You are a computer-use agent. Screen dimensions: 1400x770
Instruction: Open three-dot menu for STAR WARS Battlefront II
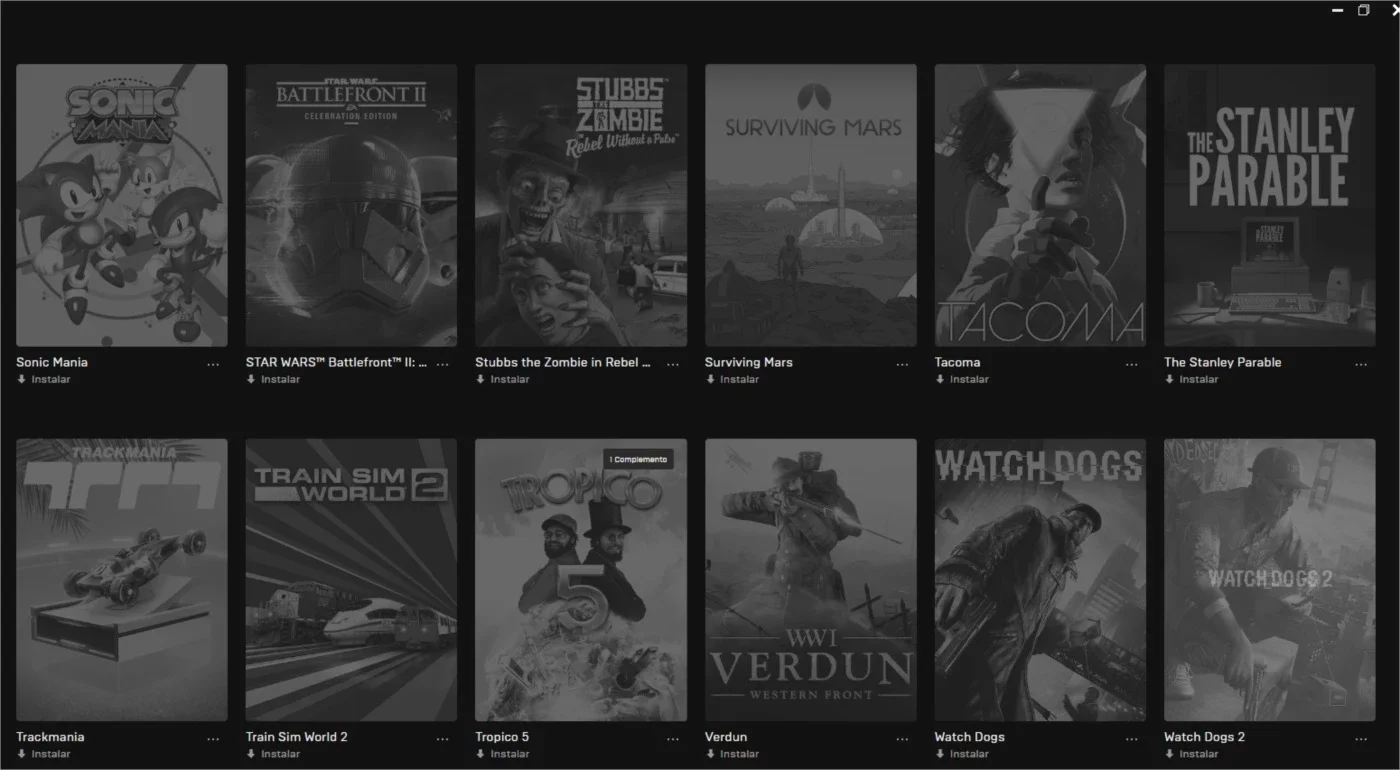click(x=443, y=365)
